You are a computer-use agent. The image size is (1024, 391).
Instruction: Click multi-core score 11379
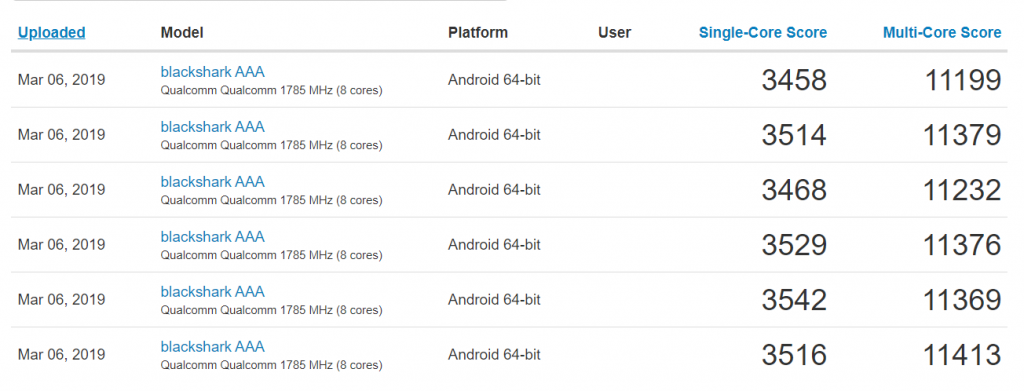(963, 135)
